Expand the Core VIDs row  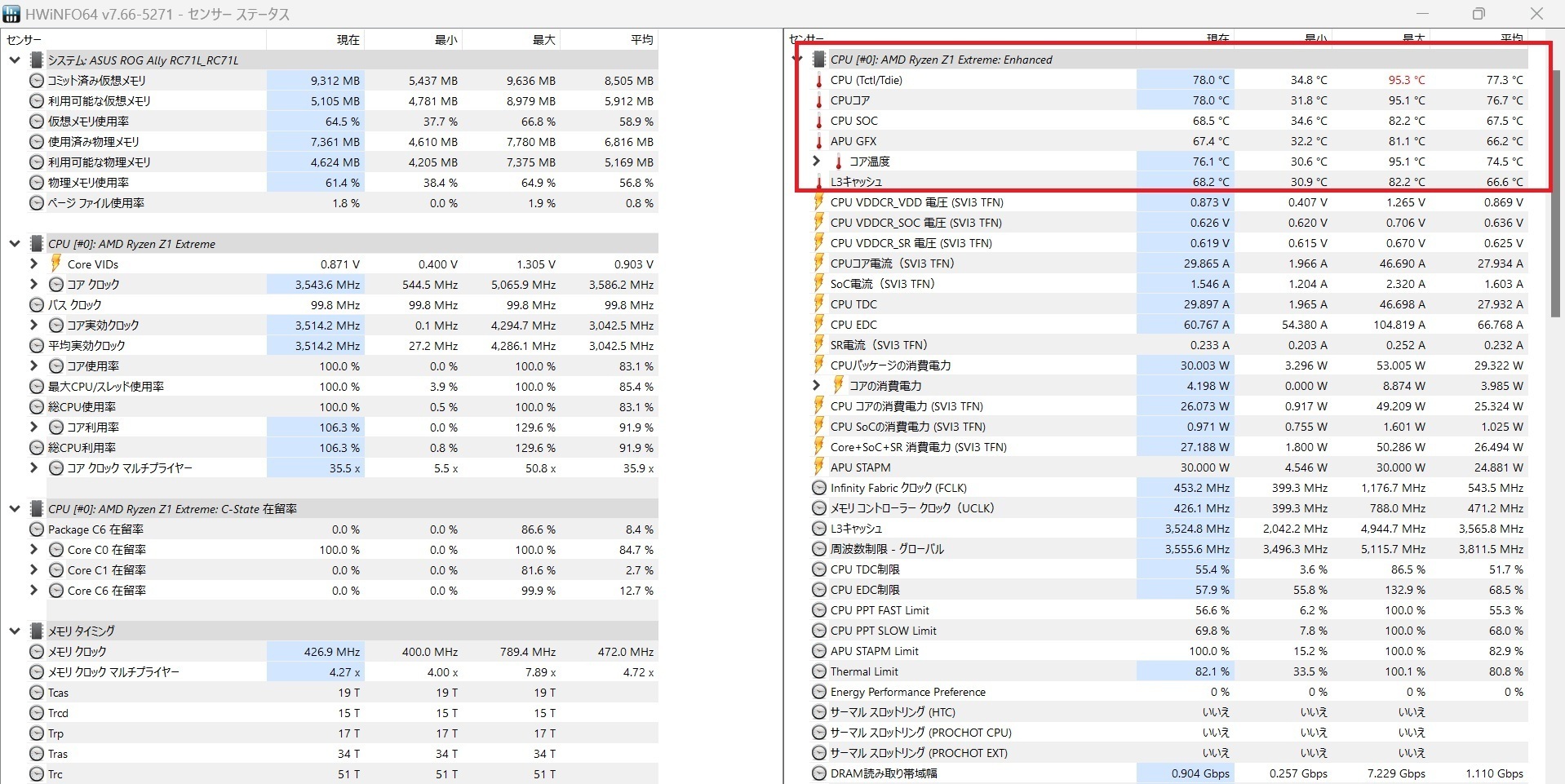33,264
